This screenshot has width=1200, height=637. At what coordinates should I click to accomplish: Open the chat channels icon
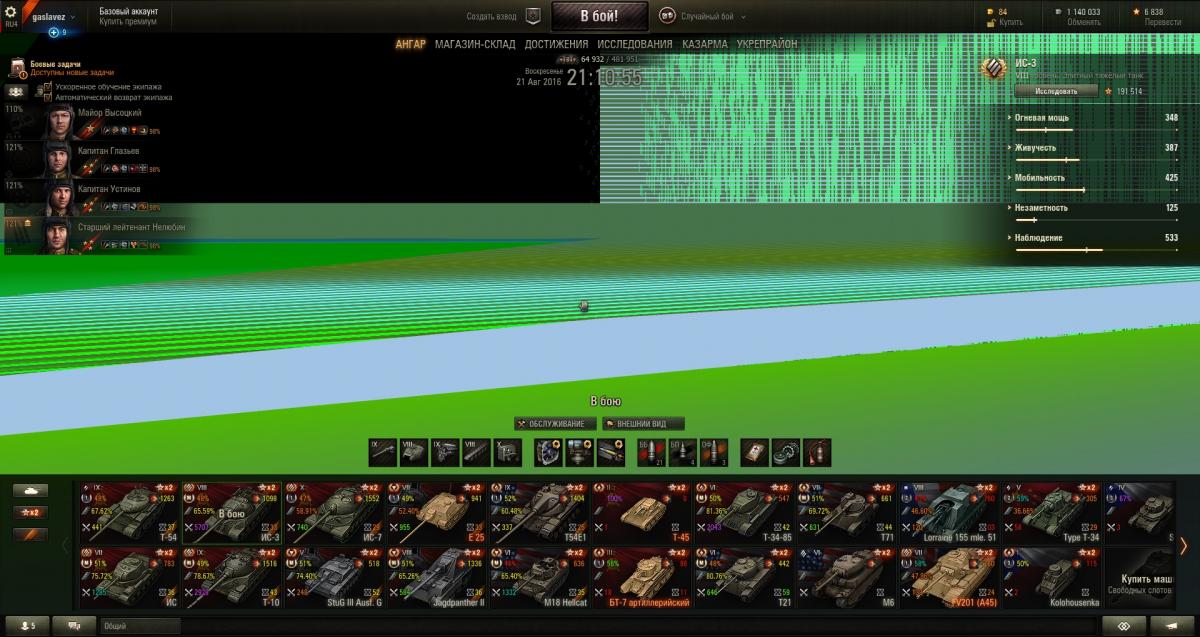(x=74, y=626)
